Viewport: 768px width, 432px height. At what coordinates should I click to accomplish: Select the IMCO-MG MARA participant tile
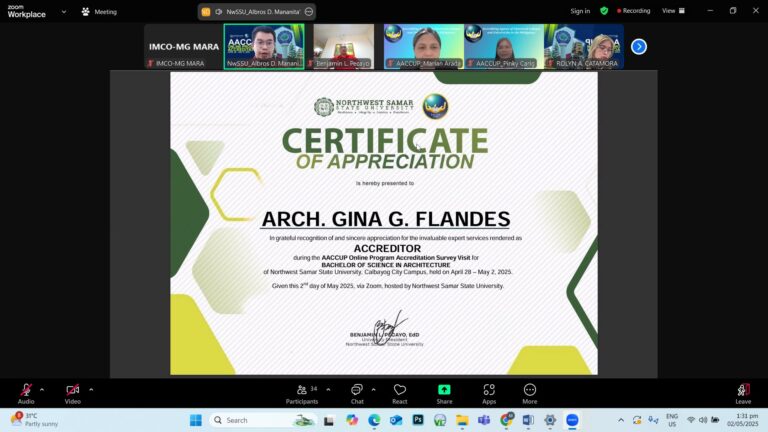point(184,47)
